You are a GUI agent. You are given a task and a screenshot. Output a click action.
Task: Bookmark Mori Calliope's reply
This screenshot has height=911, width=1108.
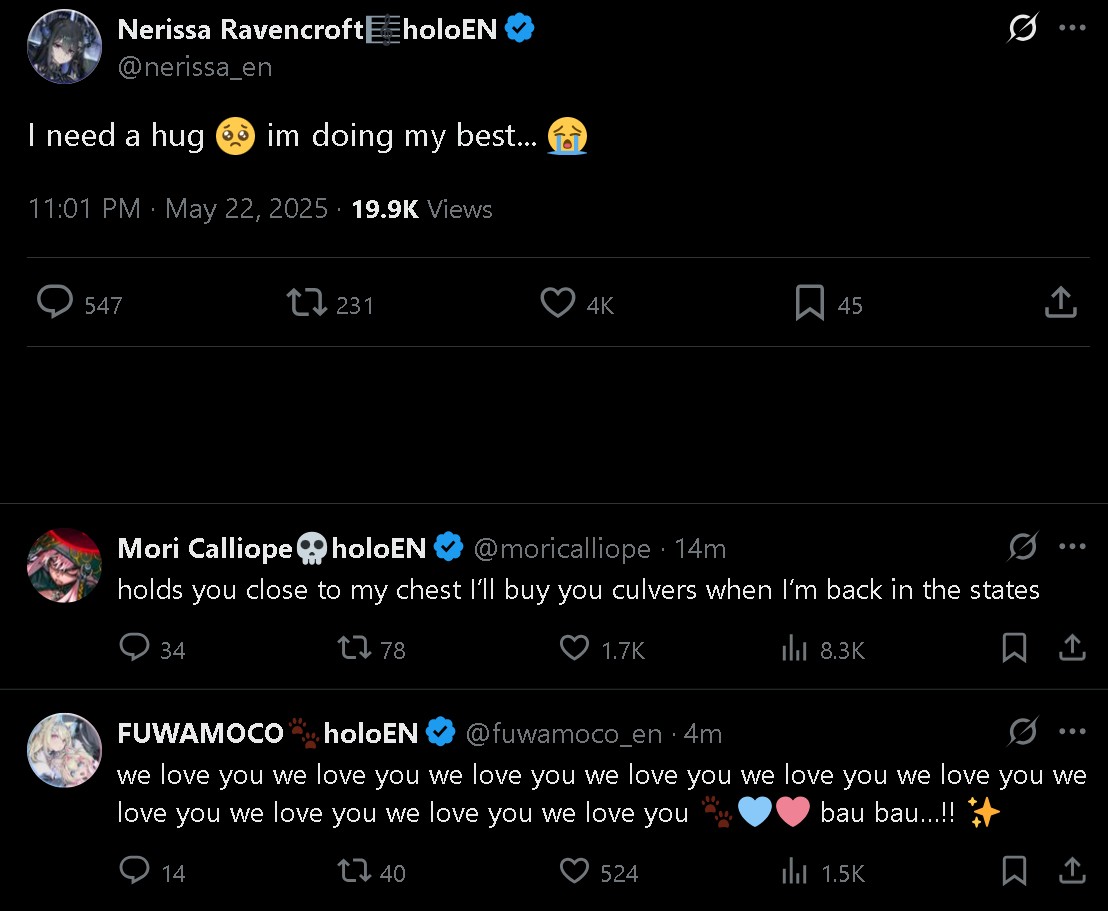point(1014,649)
